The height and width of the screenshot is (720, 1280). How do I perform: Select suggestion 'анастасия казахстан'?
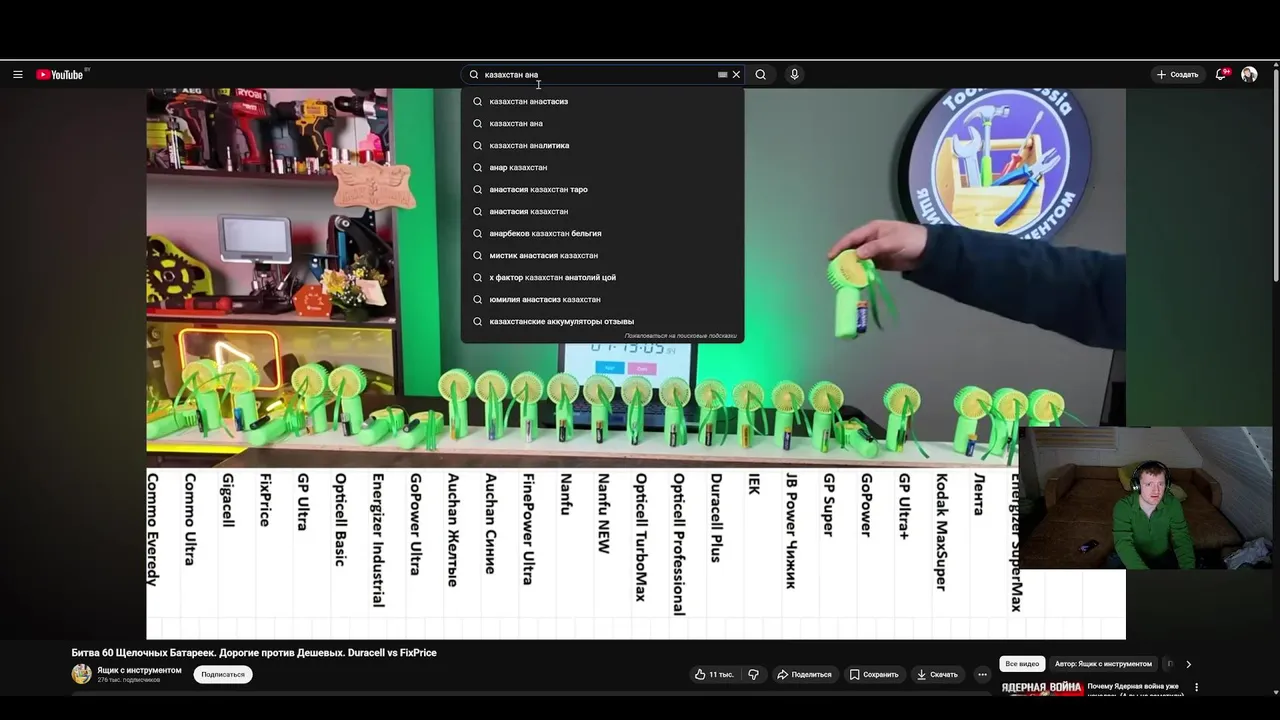[x=602, y=211]
